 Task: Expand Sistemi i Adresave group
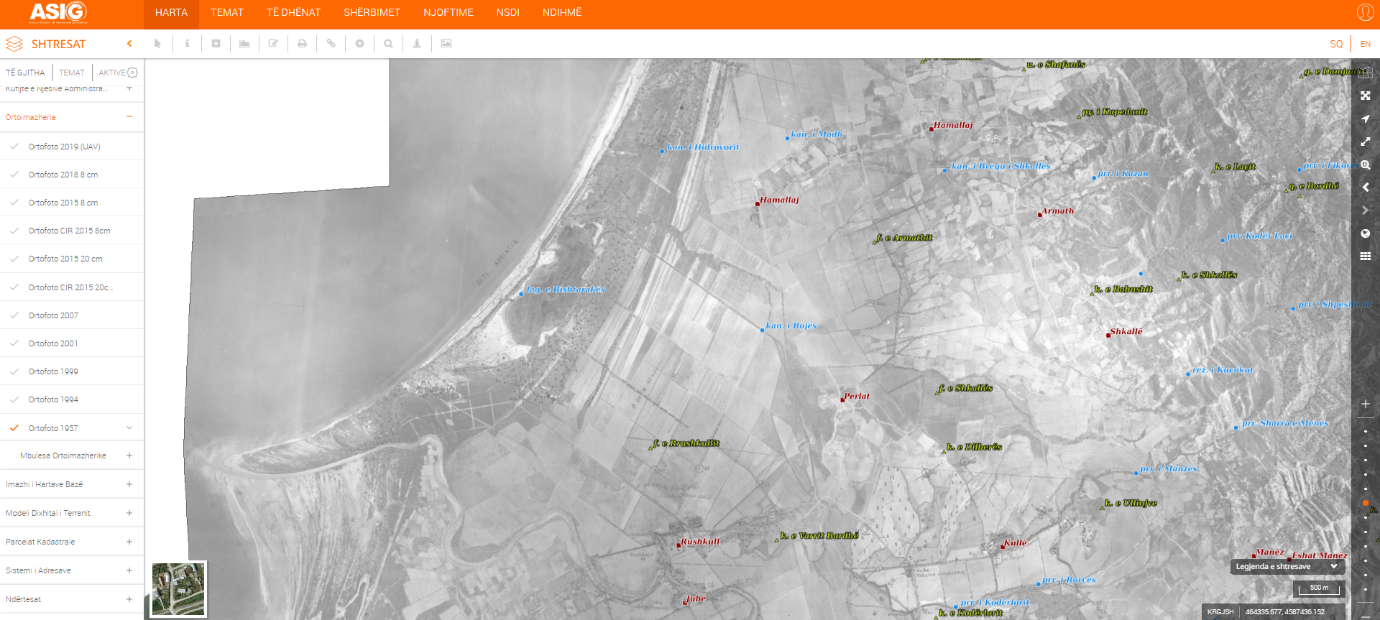point(129,570)
